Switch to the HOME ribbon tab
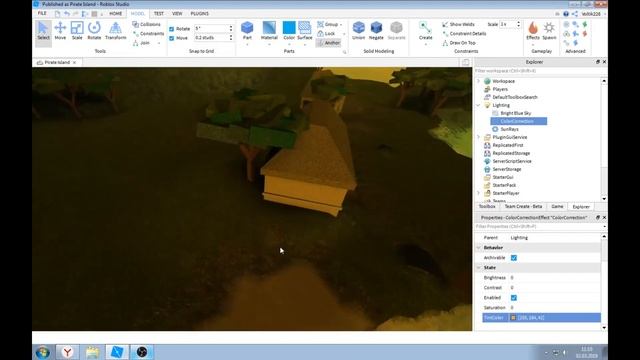The width and height of the screenshot is (640, 360). tap(116, 13)
